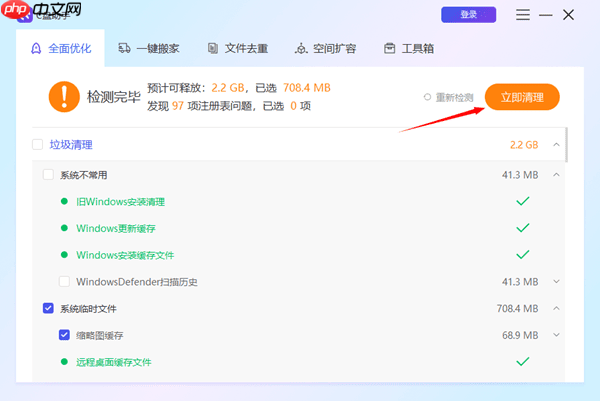Image resolution: width=600 pixels, height=401 pixels.
Task: Select the Windows更新缓存 item text
Action: [x=116, y=228]
